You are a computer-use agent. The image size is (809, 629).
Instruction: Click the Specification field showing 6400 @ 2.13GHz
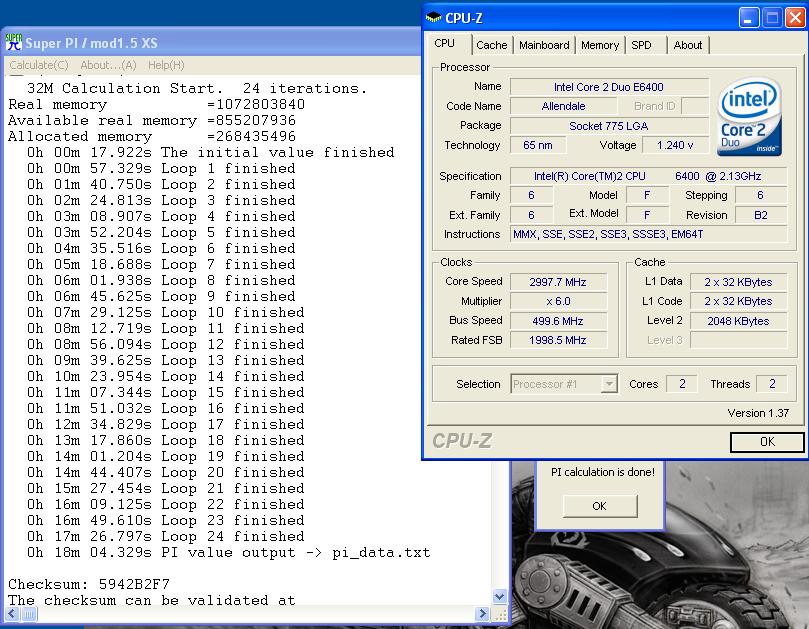click(648, 176)
